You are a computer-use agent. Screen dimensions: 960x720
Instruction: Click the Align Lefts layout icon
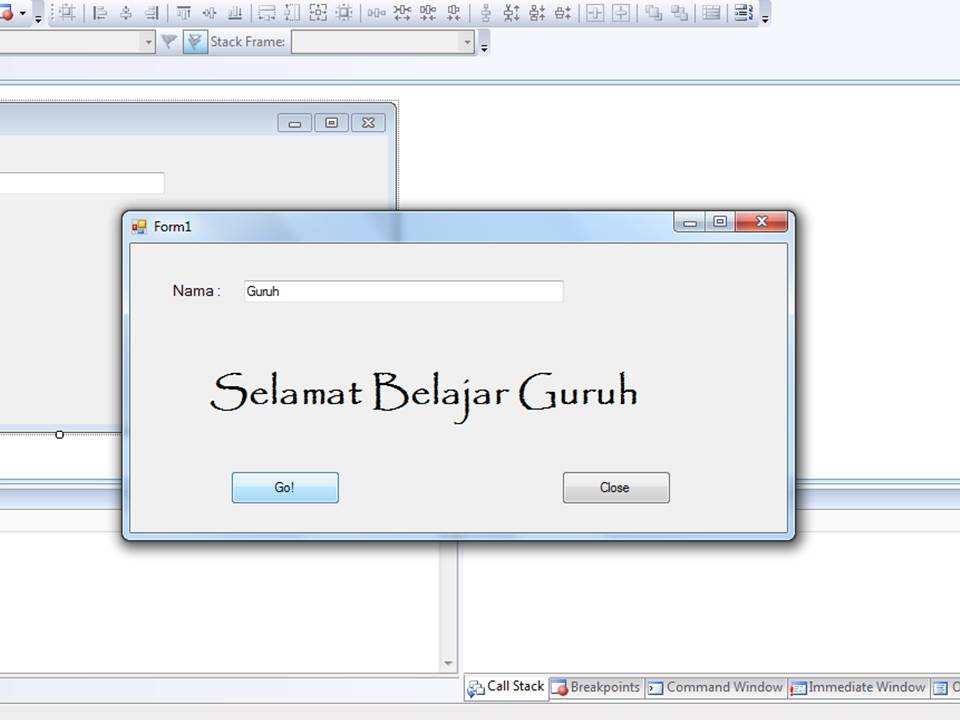pyautogui.click(x=99, y=12)
